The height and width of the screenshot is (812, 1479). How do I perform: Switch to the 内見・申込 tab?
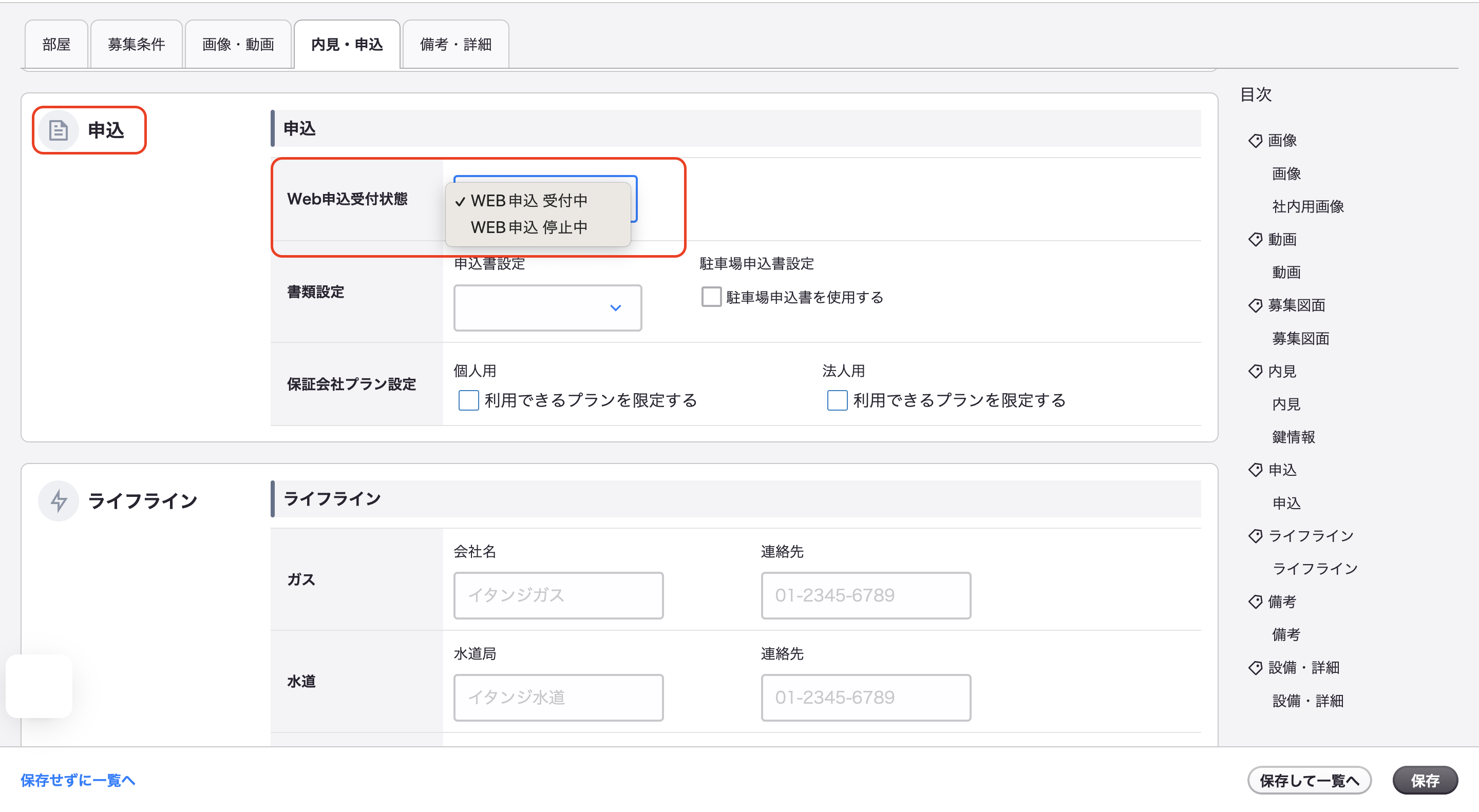[x=347, y=44]
